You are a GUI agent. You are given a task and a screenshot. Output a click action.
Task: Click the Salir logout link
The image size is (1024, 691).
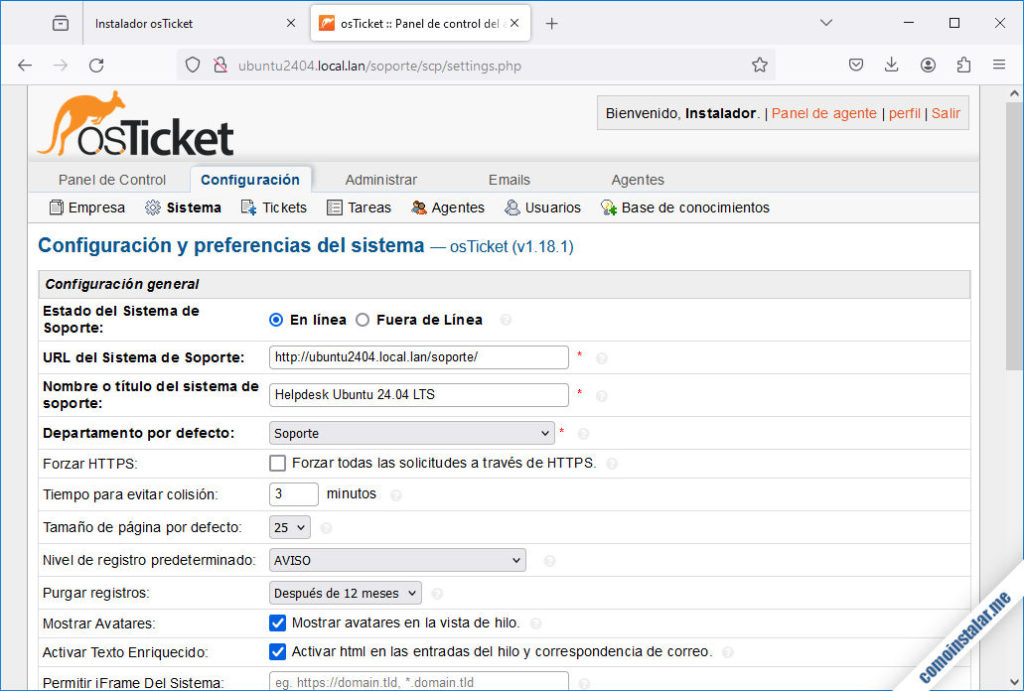coord(946,113)
